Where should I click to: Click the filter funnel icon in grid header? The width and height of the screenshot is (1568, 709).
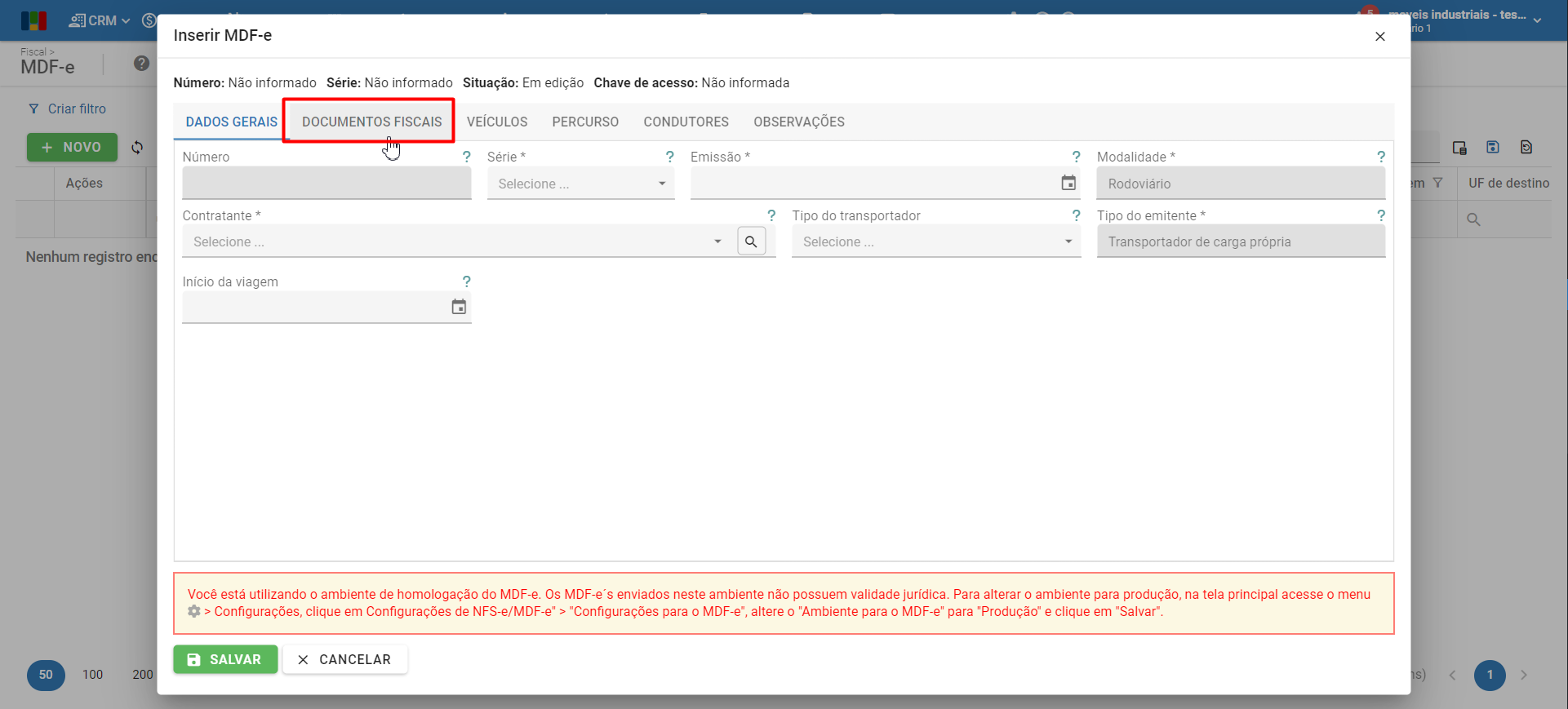(1438, 183)
